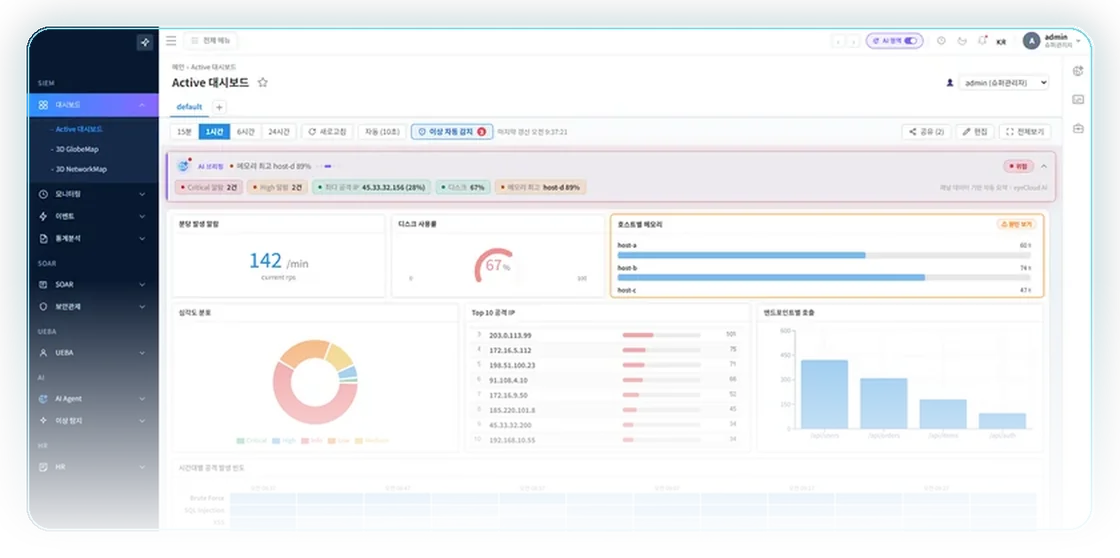Click the admin avatar circle
Viewport: 1120px width, 558px height.
(x=1031, y=41)
